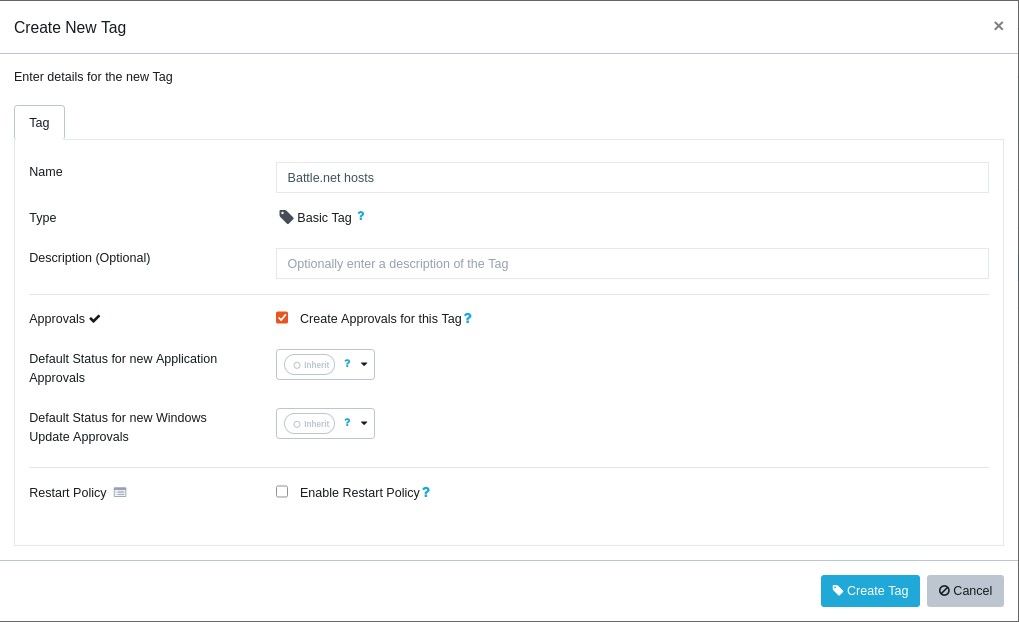
Task: Click into the Name input field
Action: [x=631, y=178]
